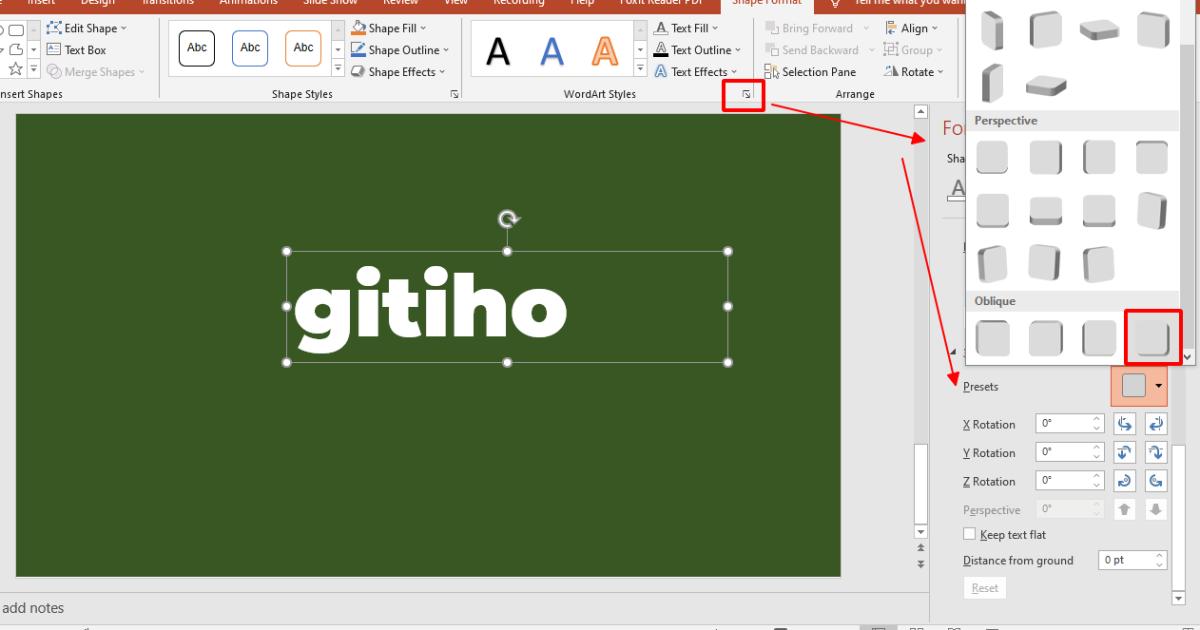The width and height of the screenshot is (1200, 630).
Task: Rotate Y axis down button
Action: coord(1156,452)
